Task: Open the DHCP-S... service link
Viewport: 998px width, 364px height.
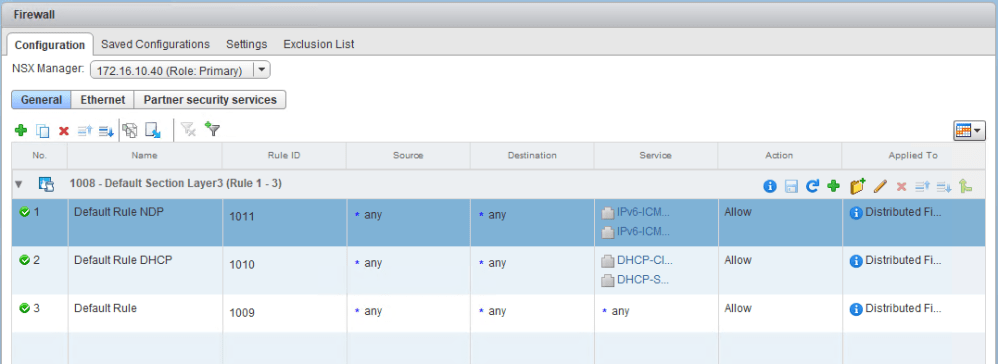Action: (x=643, y=280)
